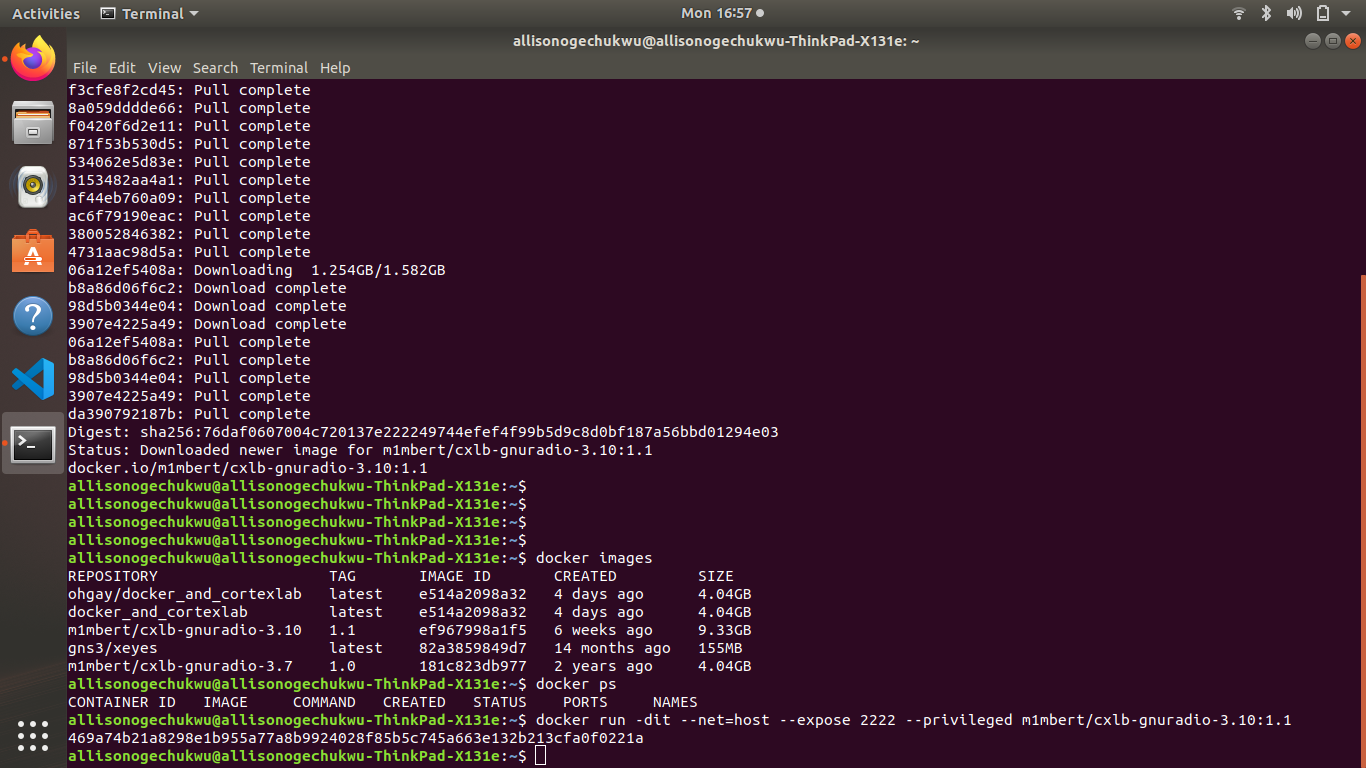Screen dimensions: 1366x768
Task: Open the File menu
Action: [85, 68]
